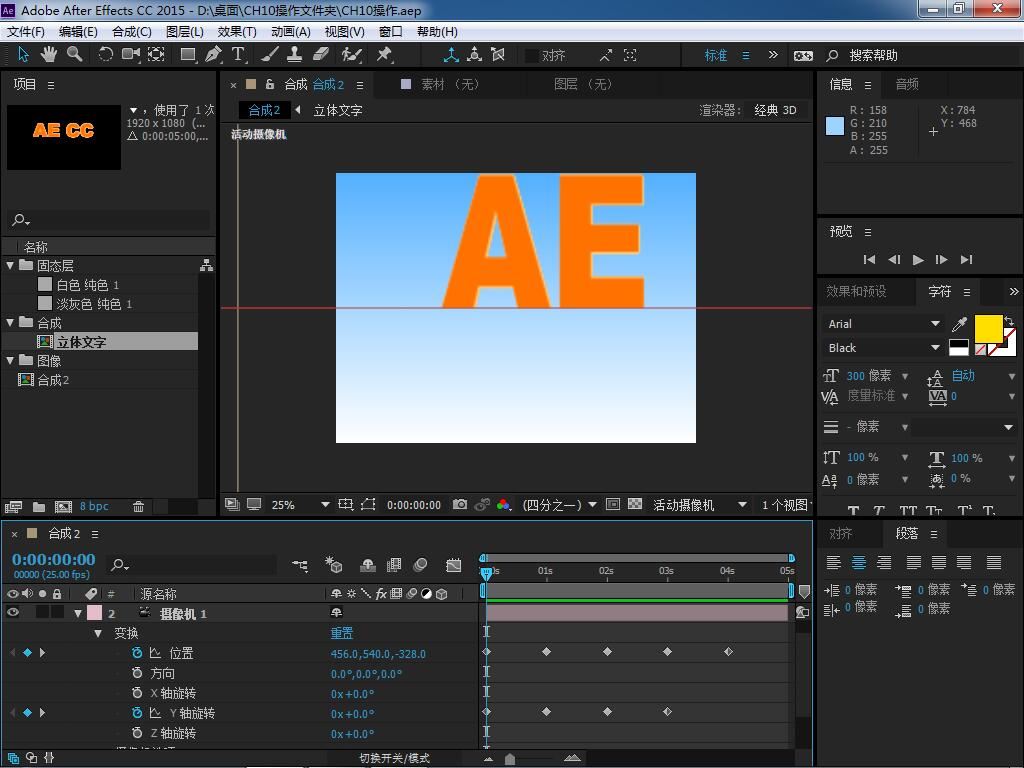Screen dimensions: 1024x768
Task: Open the 图层(L) menu
Action: [185, 31]
